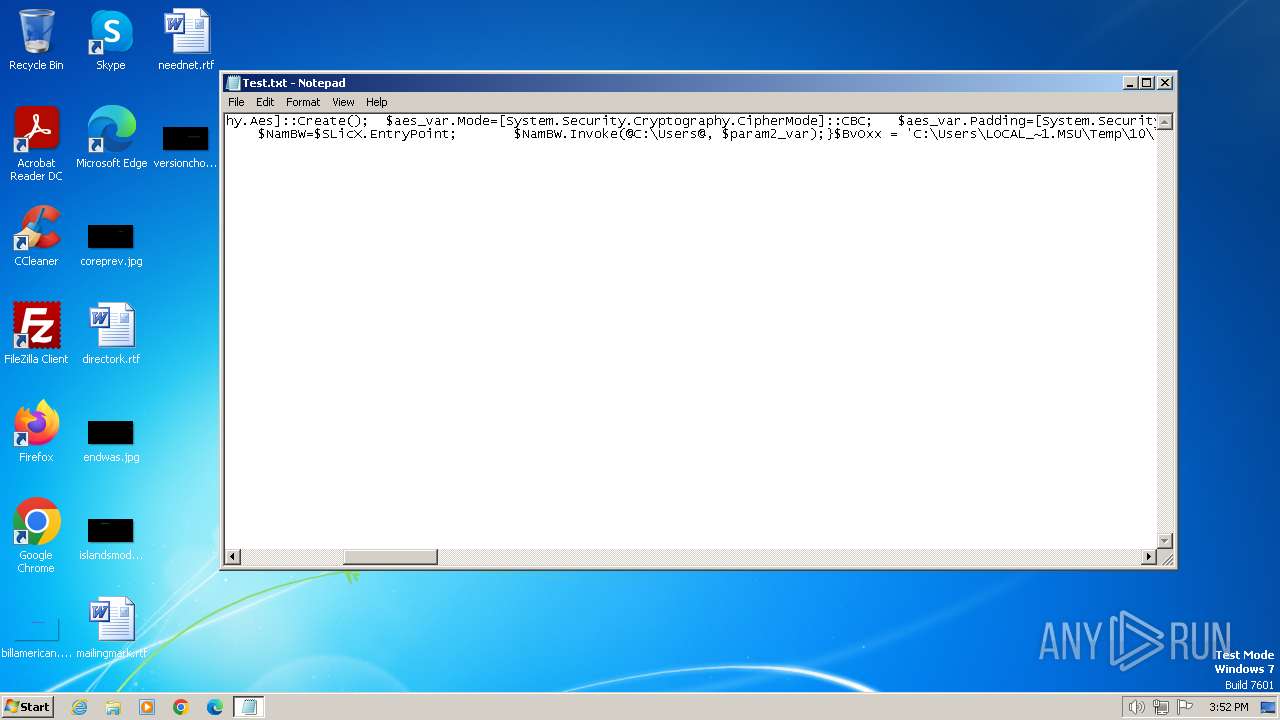
Task: Launch Google Chrome desktop shortcut
Action: pos(36,536)
